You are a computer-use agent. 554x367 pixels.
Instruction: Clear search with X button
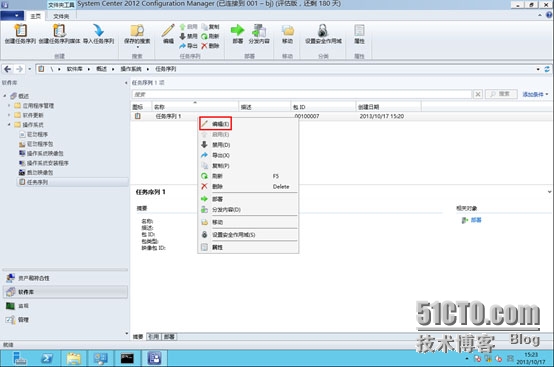pos(477,94)
